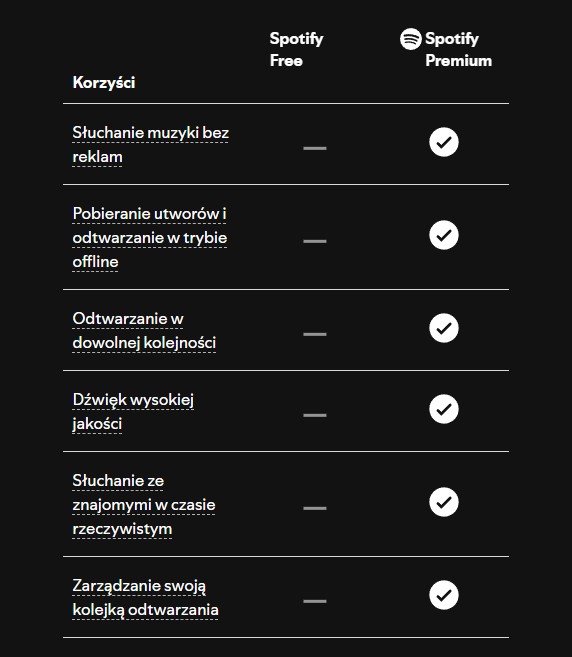Screen dimensions: 572x657
Task: Open 'Słuchanie ze znajomymi w czasie rzeczywistym' link
Action: (144, 505)
